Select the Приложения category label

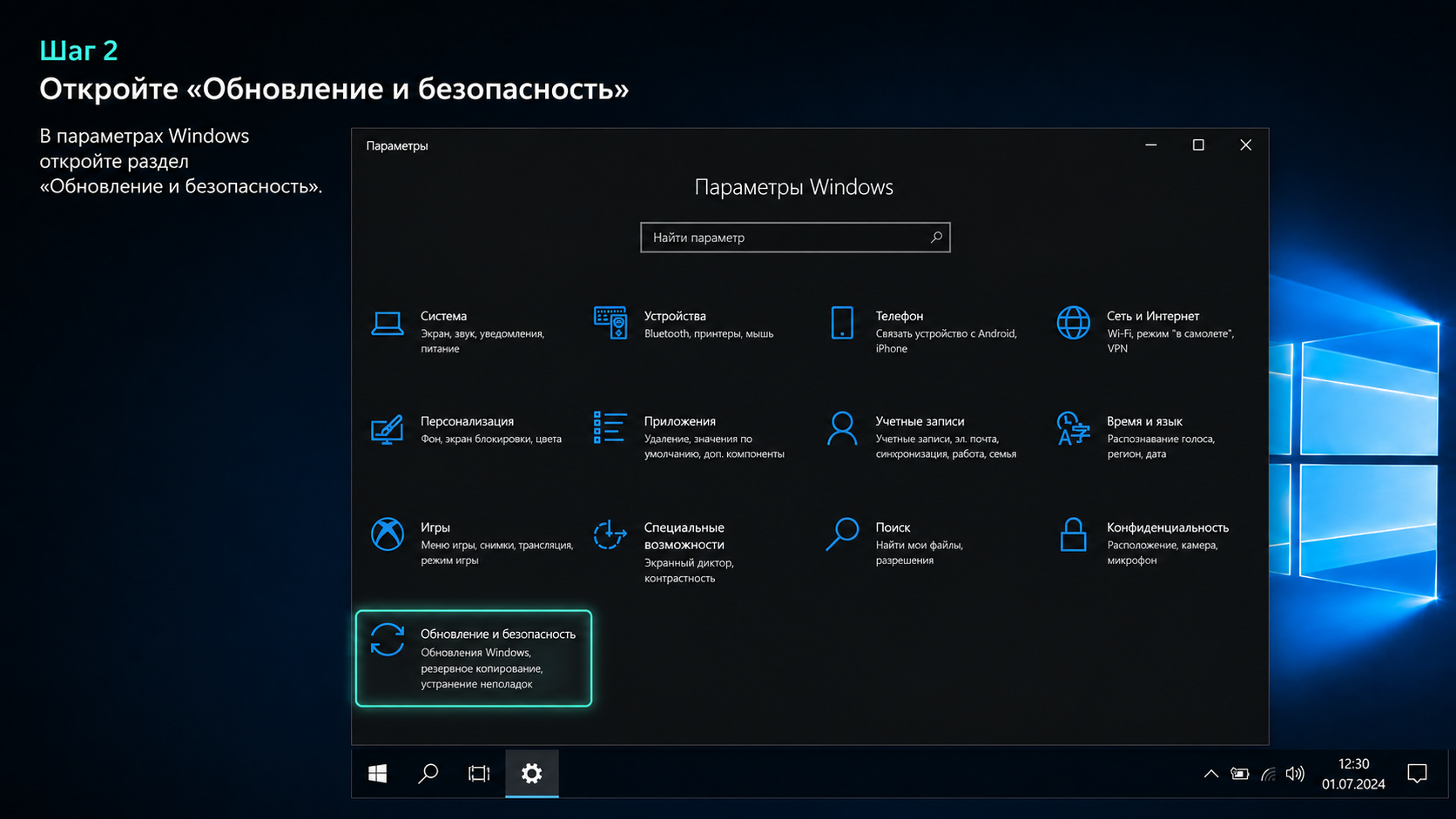[679, 421]
